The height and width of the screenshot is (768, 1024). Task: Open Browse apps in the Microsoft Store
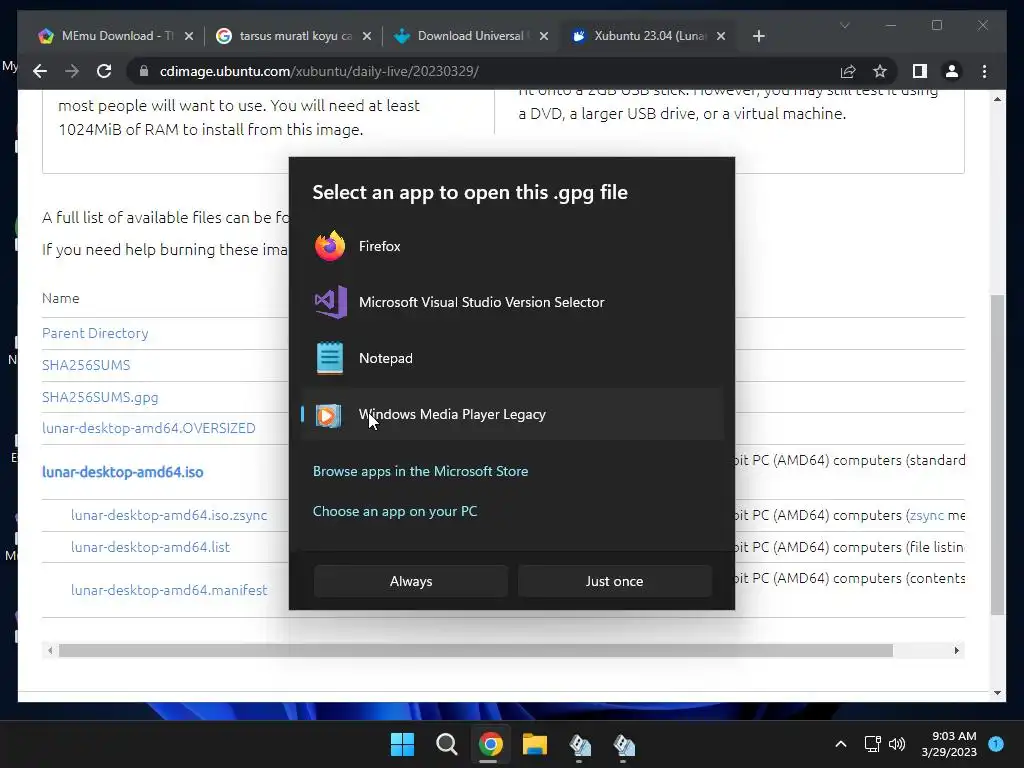click(x=420, y=471)
